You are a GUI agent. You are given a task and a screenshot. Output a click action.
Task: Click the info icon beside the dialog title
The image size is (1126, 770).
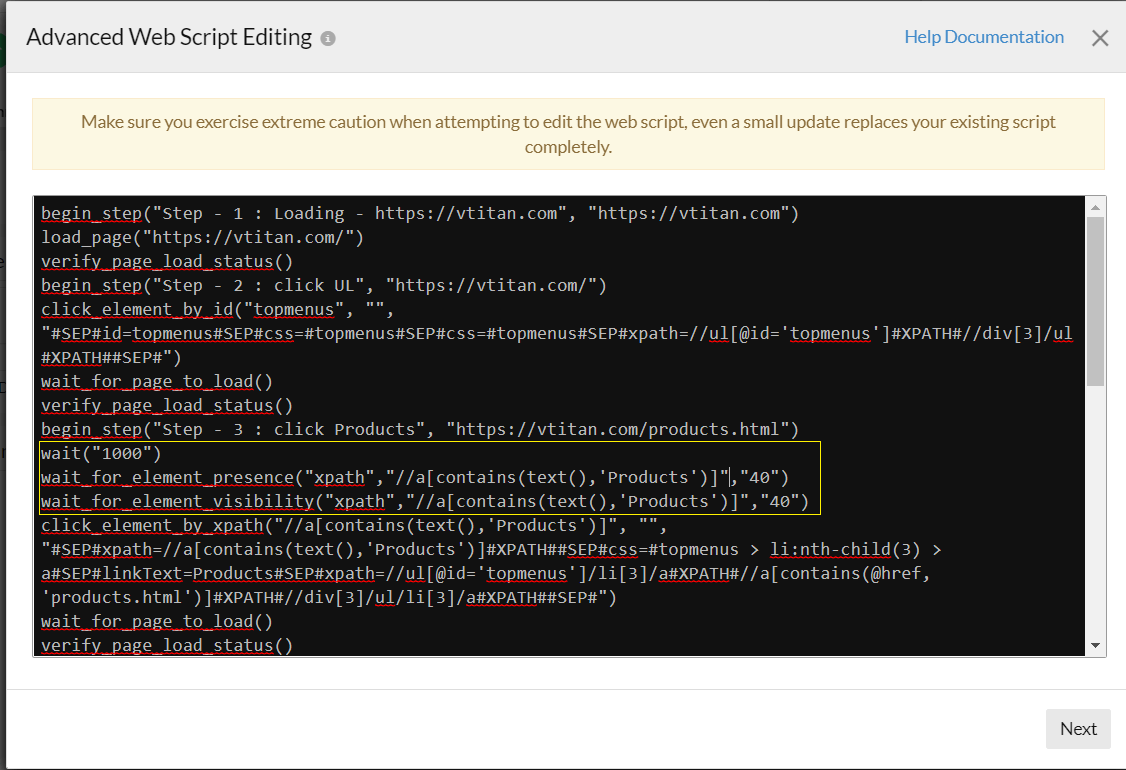pyautogui.click(x=328, y=39)
